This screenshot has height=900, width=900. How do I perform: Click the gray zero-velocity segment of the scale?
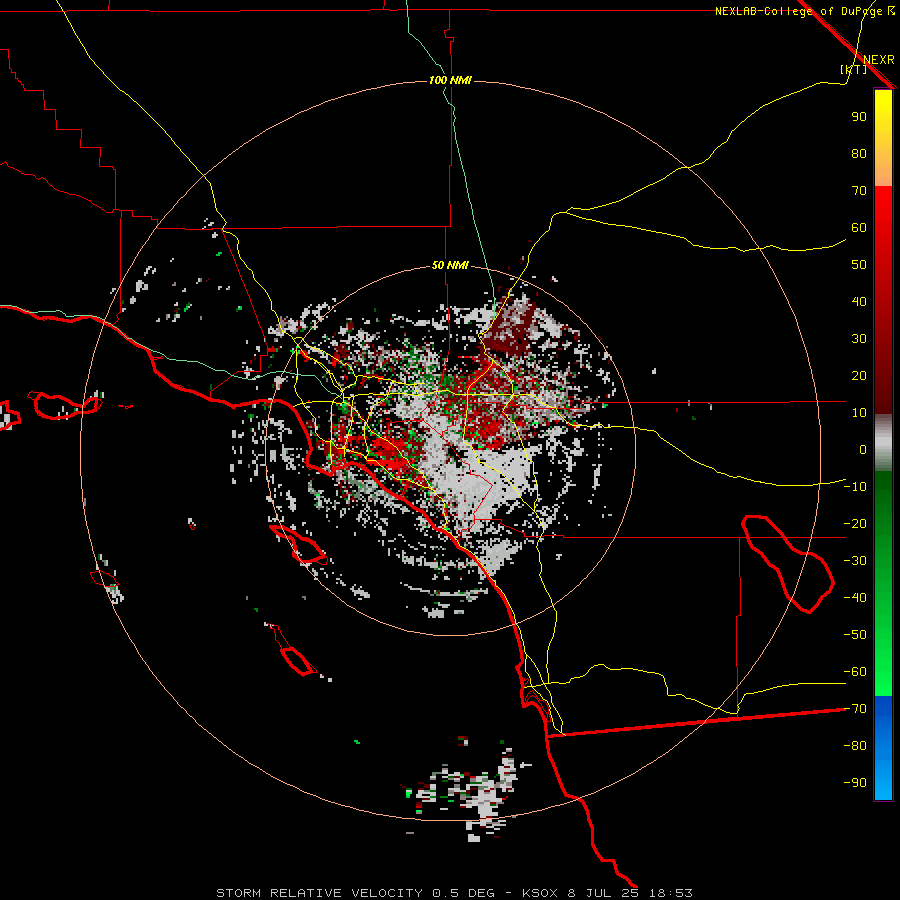click(x=883, y=443)
